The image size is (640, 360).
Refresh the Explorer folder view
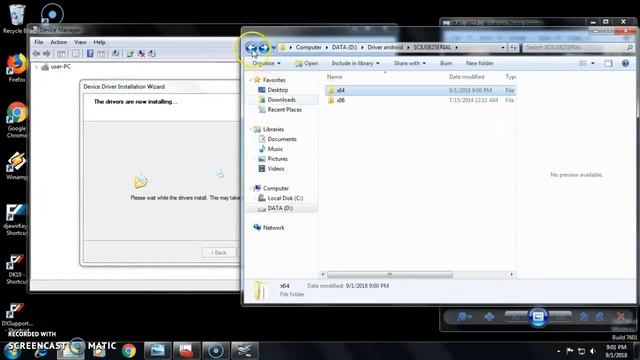513,48
